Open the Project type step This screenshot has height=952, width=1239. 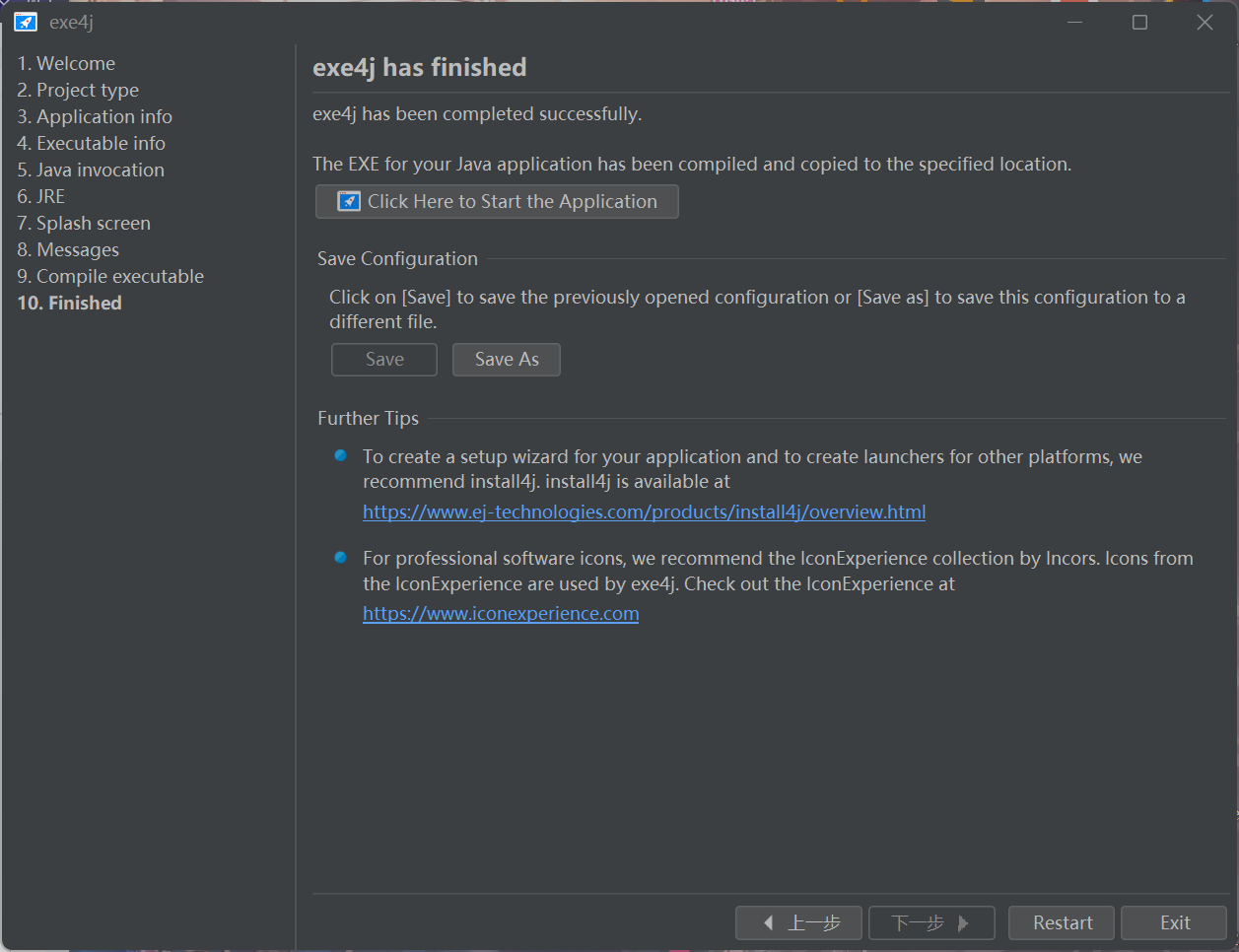point(78,90)
